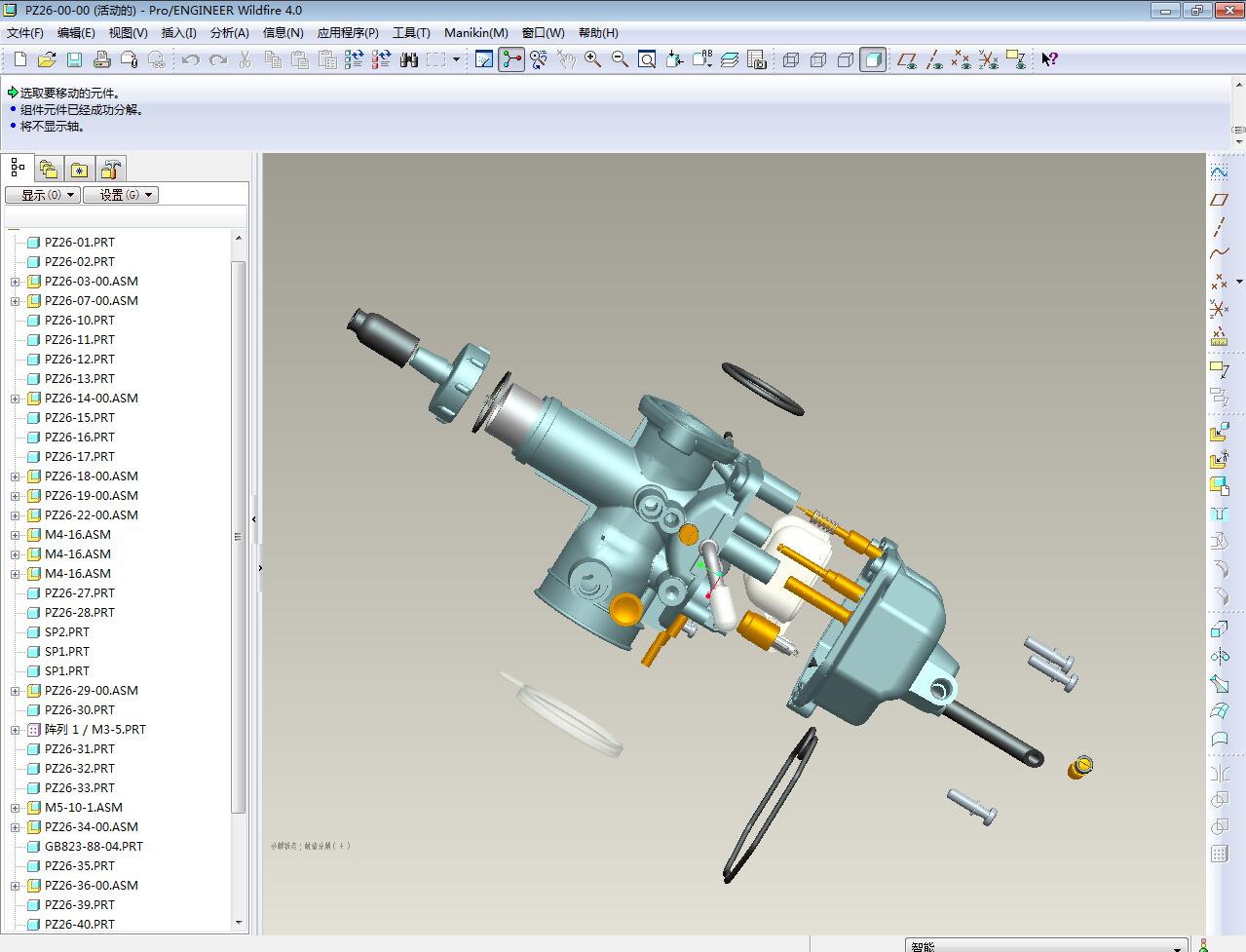Screen dimensions: 1246x952
Task: Open the Manikin(M) menu
Action: [x=476, y=32]
